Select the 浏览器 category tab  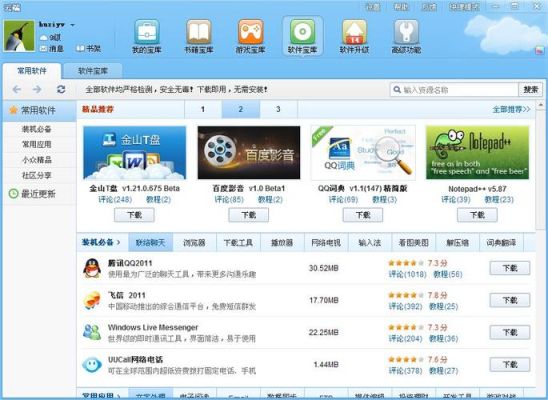(x=194, y=242)
